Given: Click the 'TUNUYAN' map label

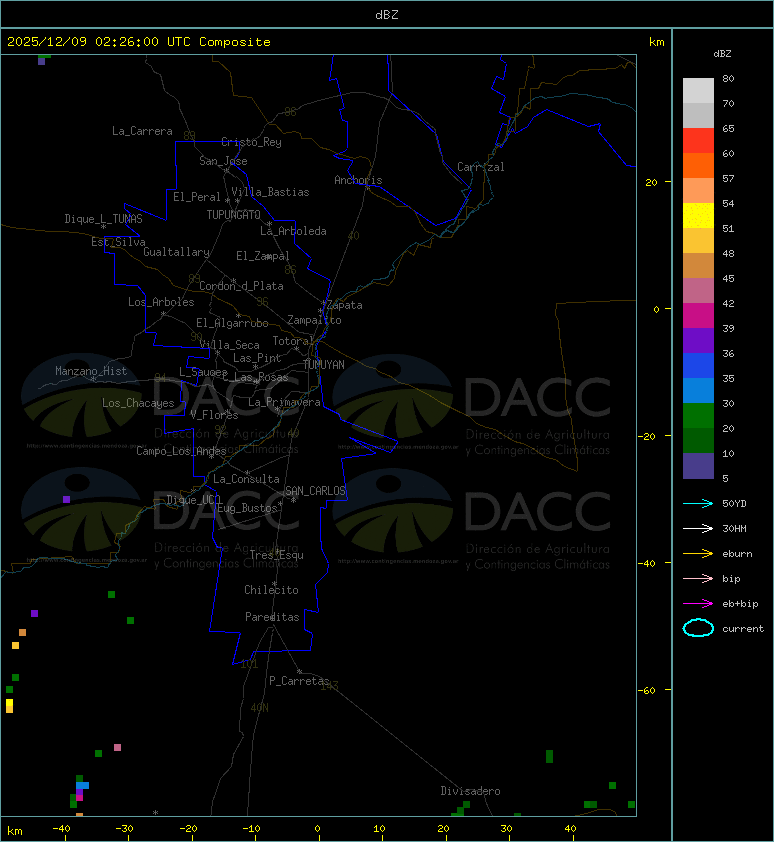Looking at the screenshot, I should point(324,365).
